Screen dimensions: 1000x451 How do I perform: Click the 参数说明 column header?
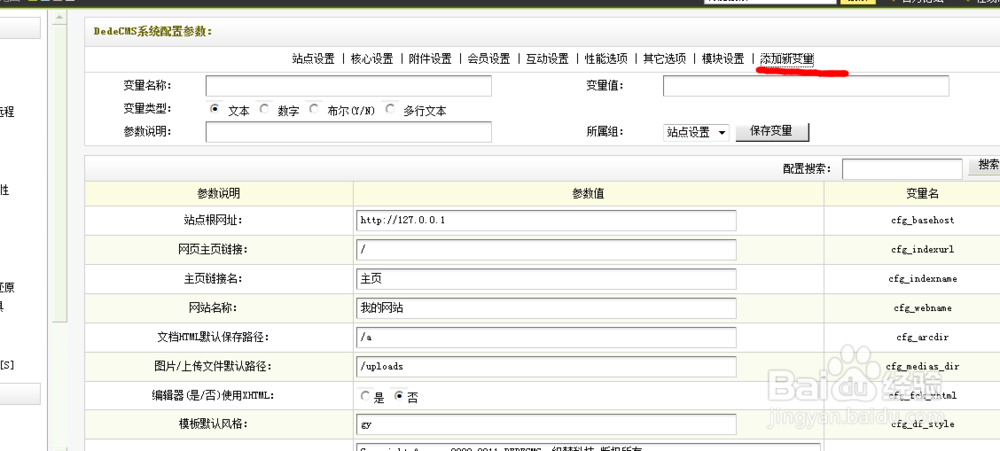coord(219,193)
